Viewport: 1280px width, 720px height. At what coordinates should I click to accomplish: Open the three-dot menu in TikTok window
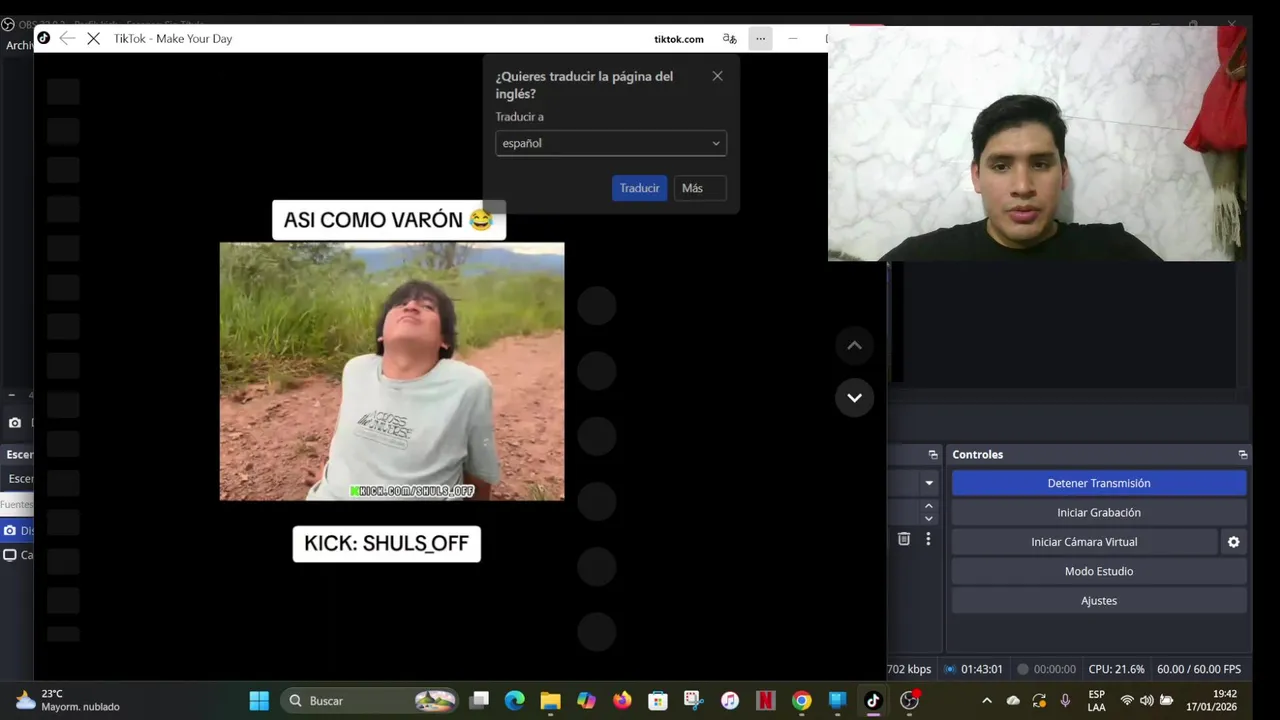(x=761, y=39)
